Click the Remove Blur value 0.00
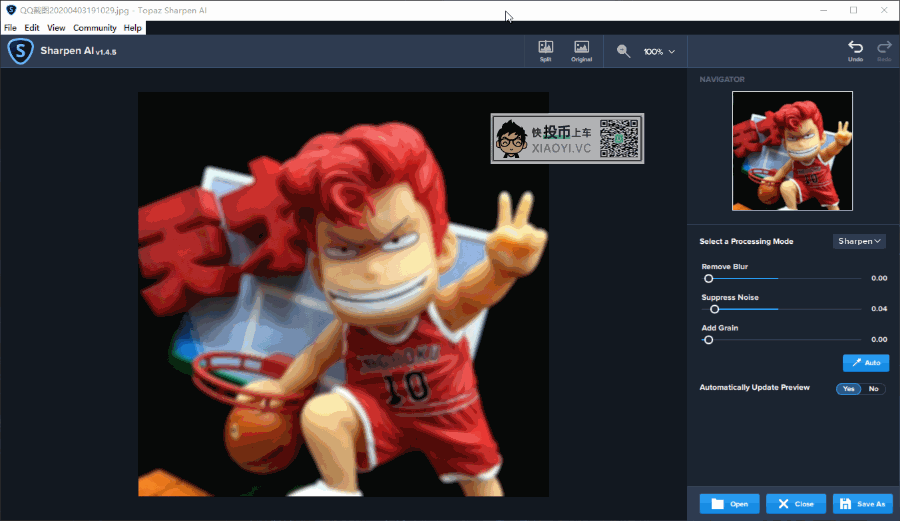900x521 pixels. pos(879,278)
